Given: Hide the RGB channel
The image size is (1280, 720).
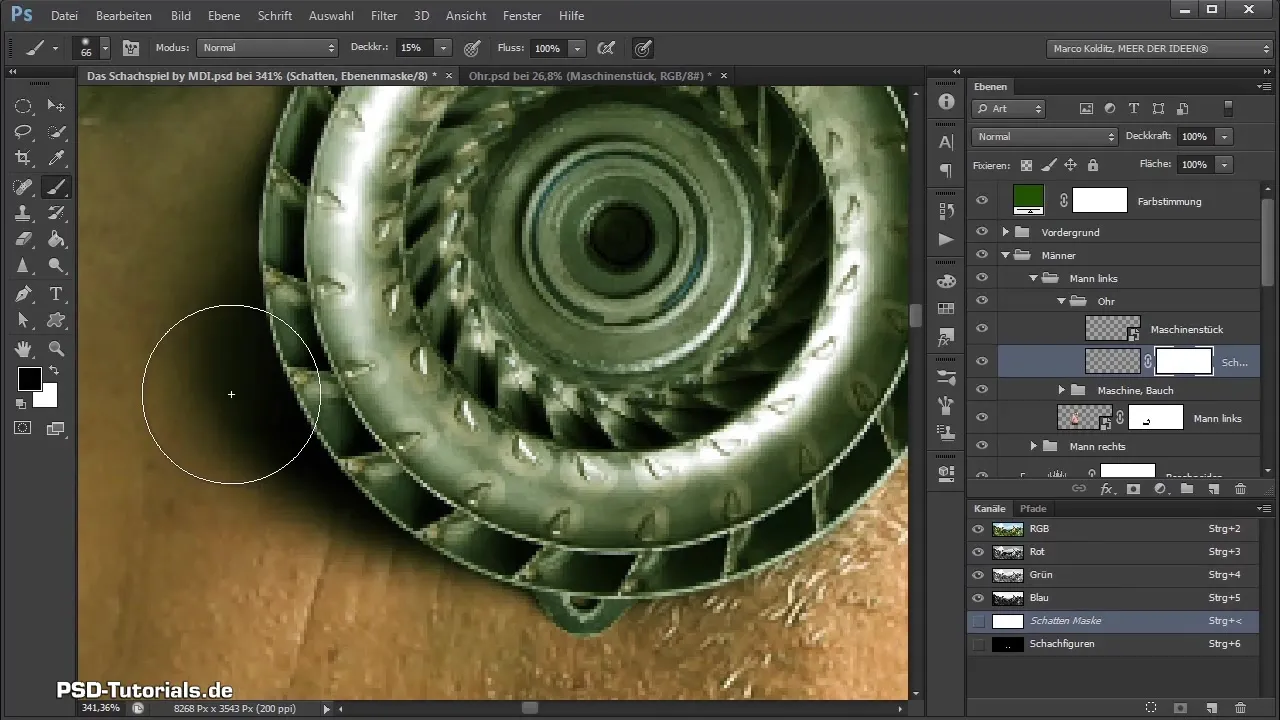Looking at the screenshot, I should click(x=979, y=528).
